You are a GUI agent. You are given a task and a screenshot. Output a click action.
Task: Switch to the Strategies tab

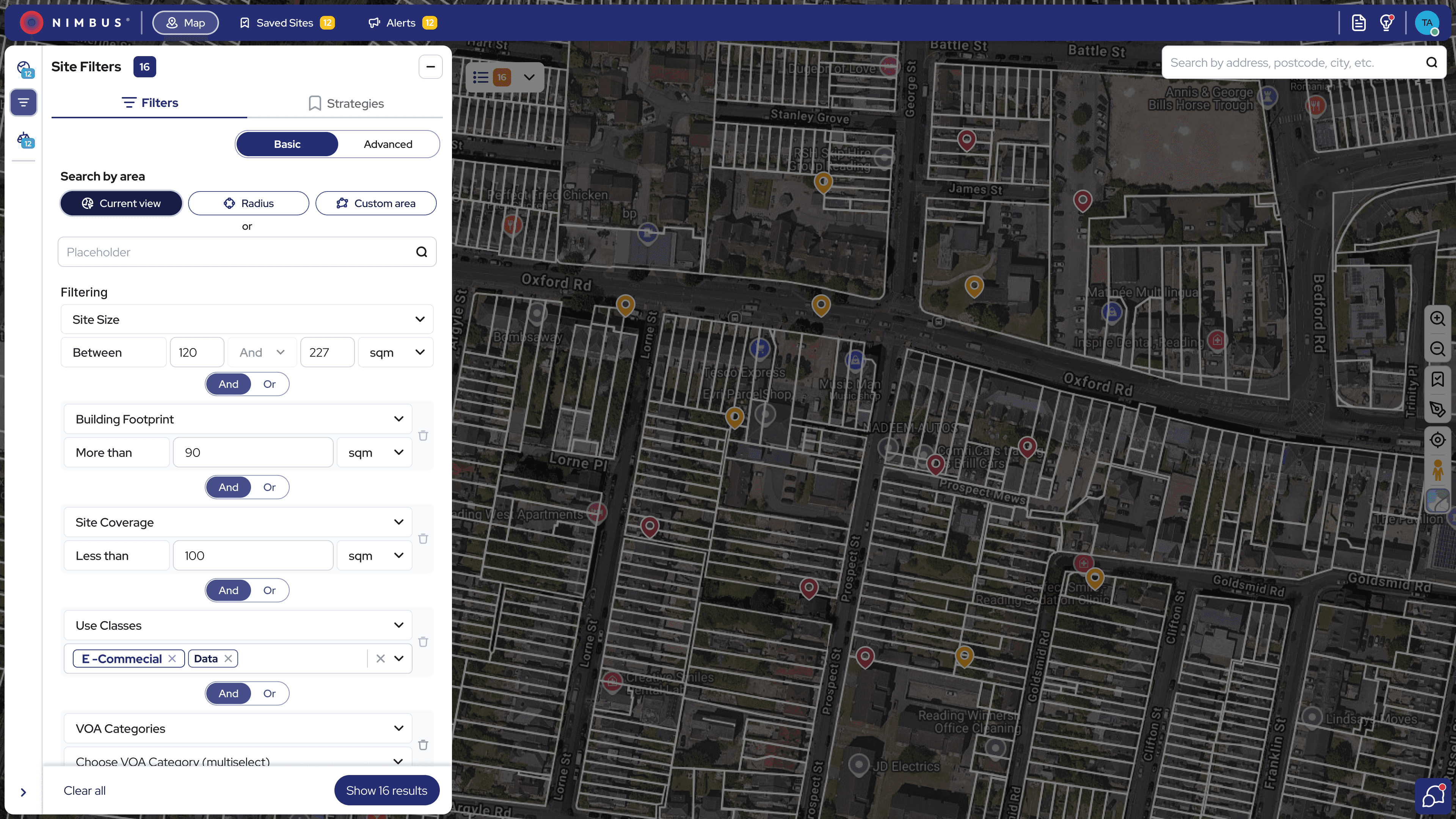346,104
